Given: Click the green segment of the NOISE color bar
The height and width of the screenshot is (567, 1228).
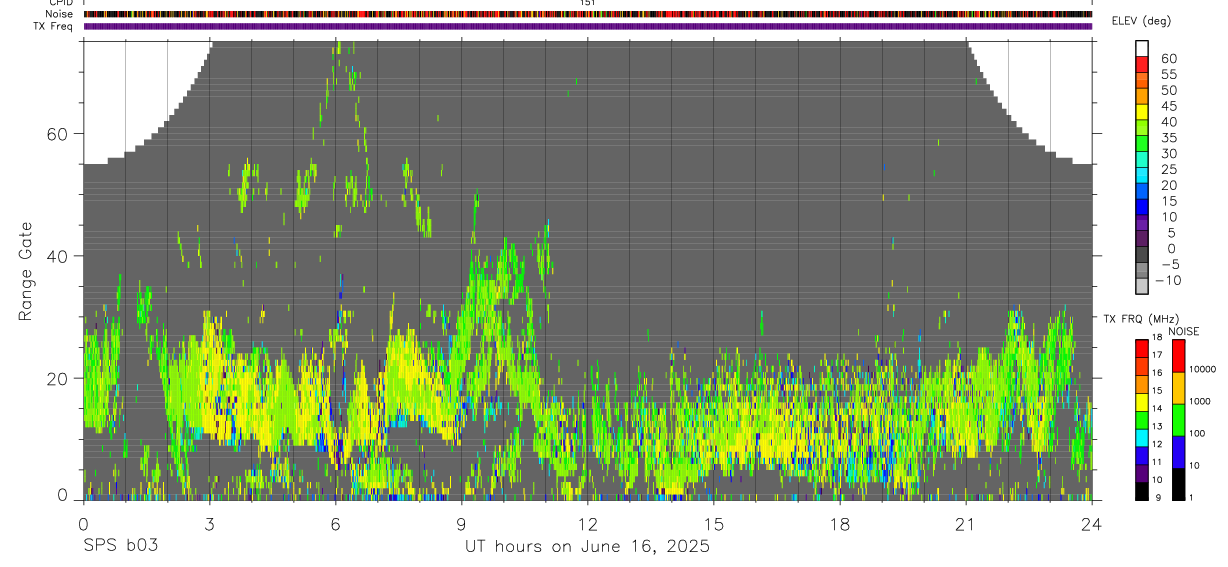Looking at the screenshot, I should coord(1178,420).
